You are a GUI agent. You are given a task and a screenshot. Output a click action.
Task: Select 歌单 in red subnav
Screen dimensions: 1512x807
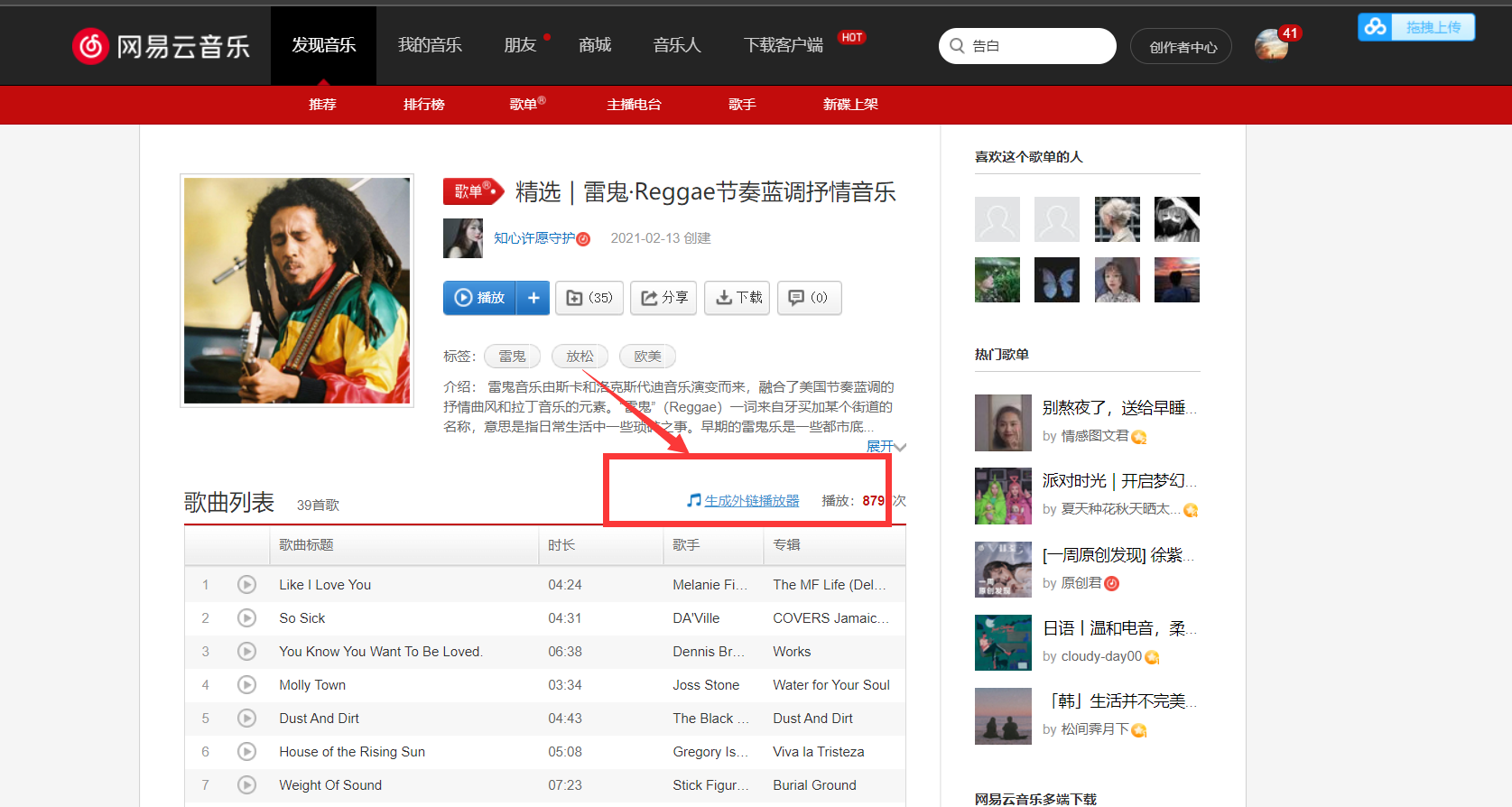coord(527,105)
